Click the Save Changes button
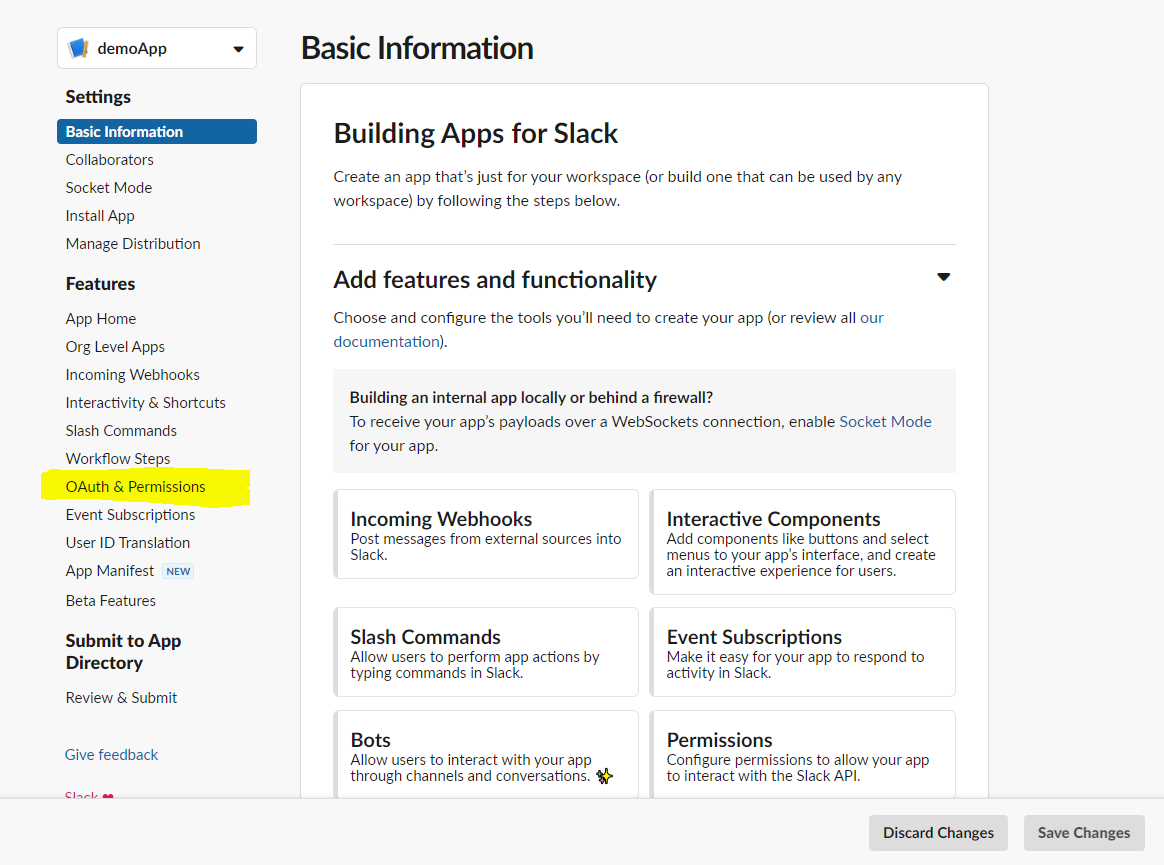The width and height of the screenshot is (1164, 865). [x=1084, y=833]
